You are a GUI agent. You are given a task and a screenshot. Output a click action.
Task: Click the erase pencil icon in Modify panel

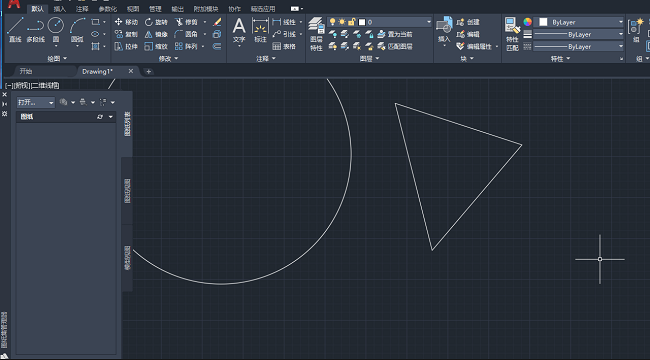(x=217, y=22)
